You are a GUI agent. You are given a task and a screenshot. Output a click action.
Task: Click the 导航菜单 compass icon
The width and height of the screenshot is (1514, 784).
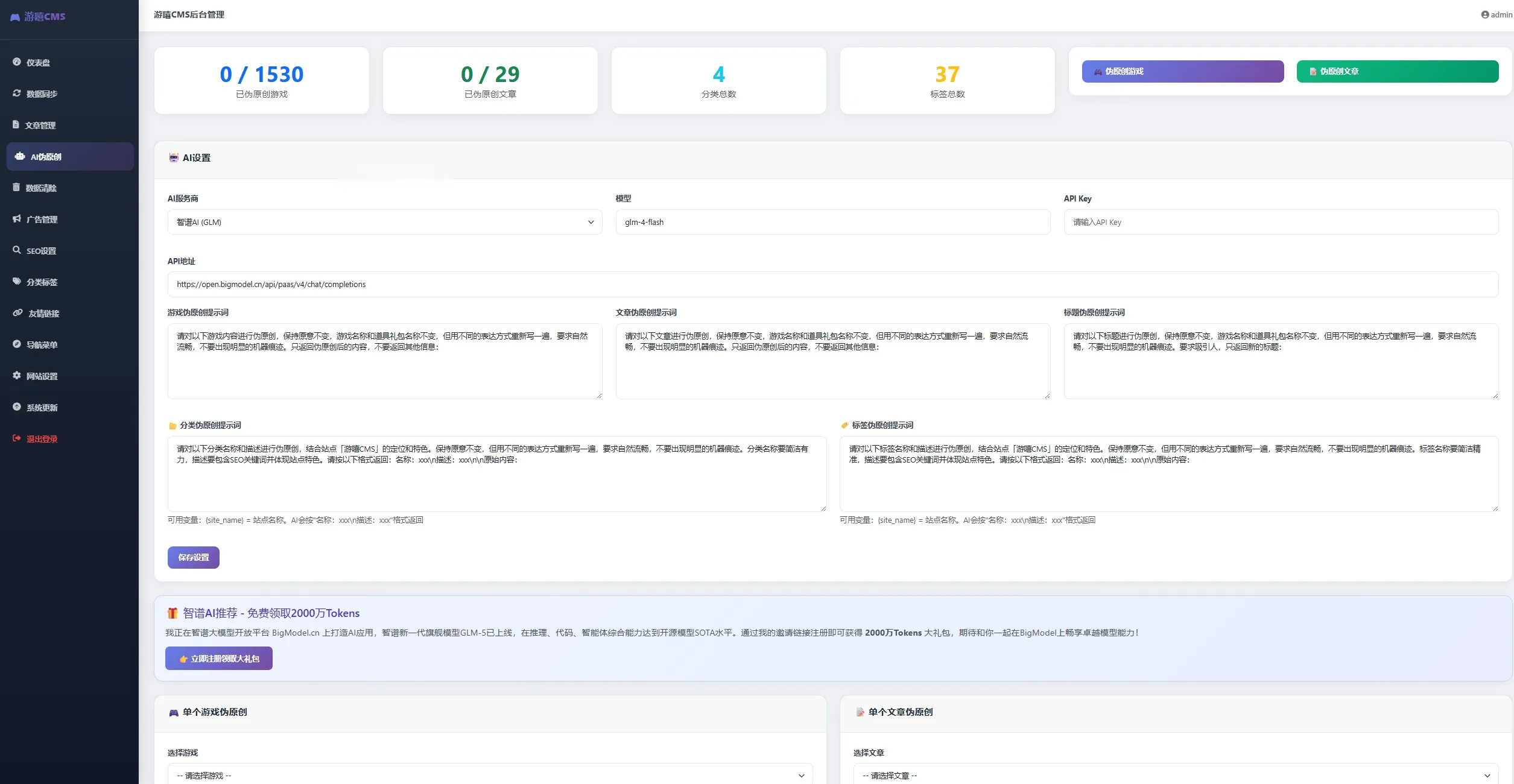(x=17, y=344)
